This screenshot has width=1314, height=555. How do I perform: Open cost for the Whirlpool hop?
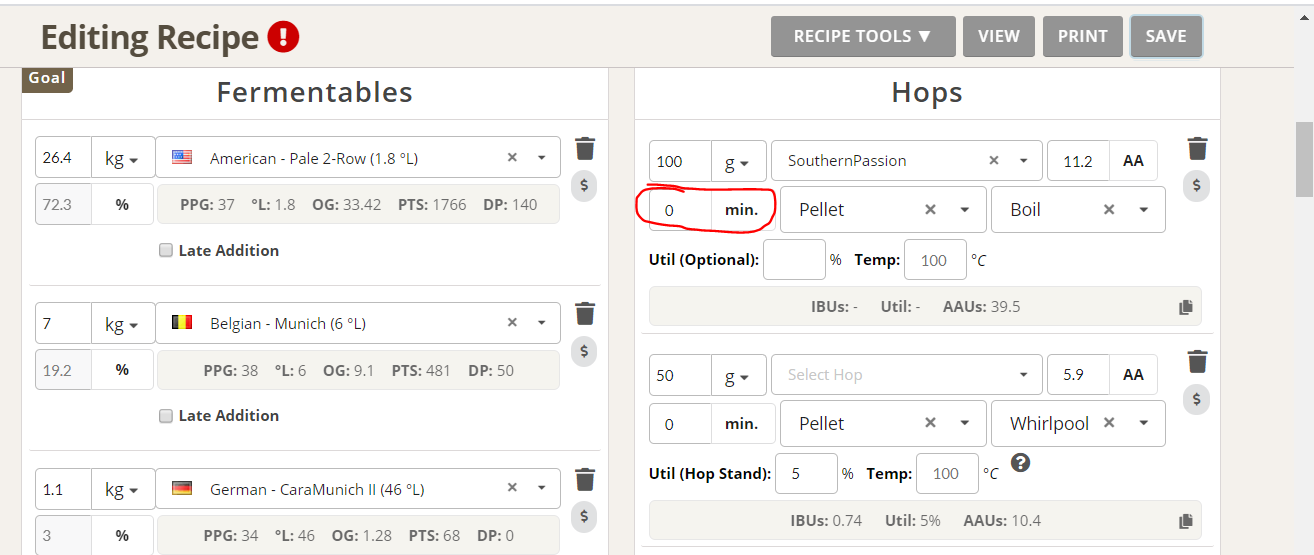click(1197, 400)
